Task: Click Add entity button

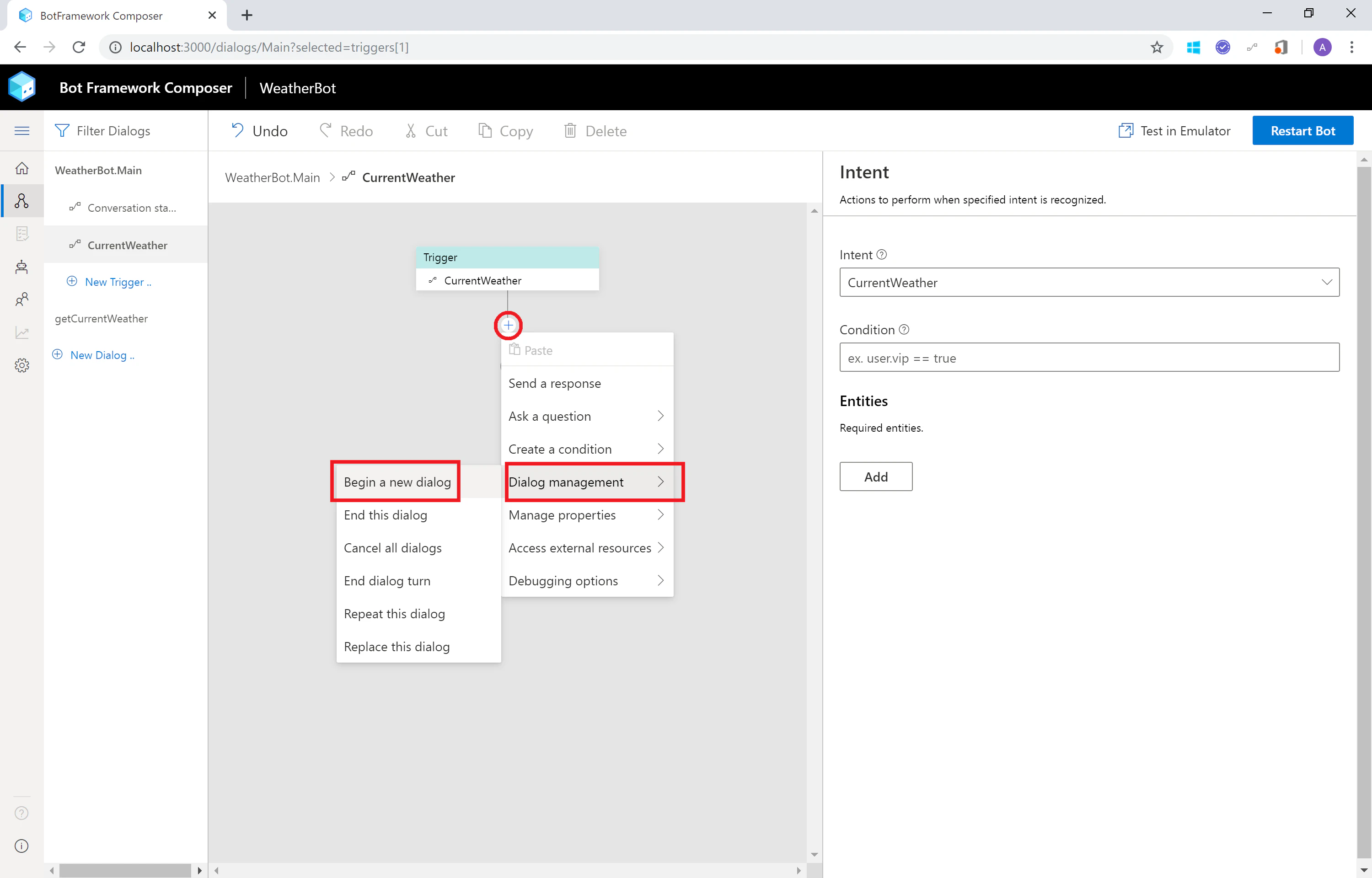Action: click(x=875, y=476)
